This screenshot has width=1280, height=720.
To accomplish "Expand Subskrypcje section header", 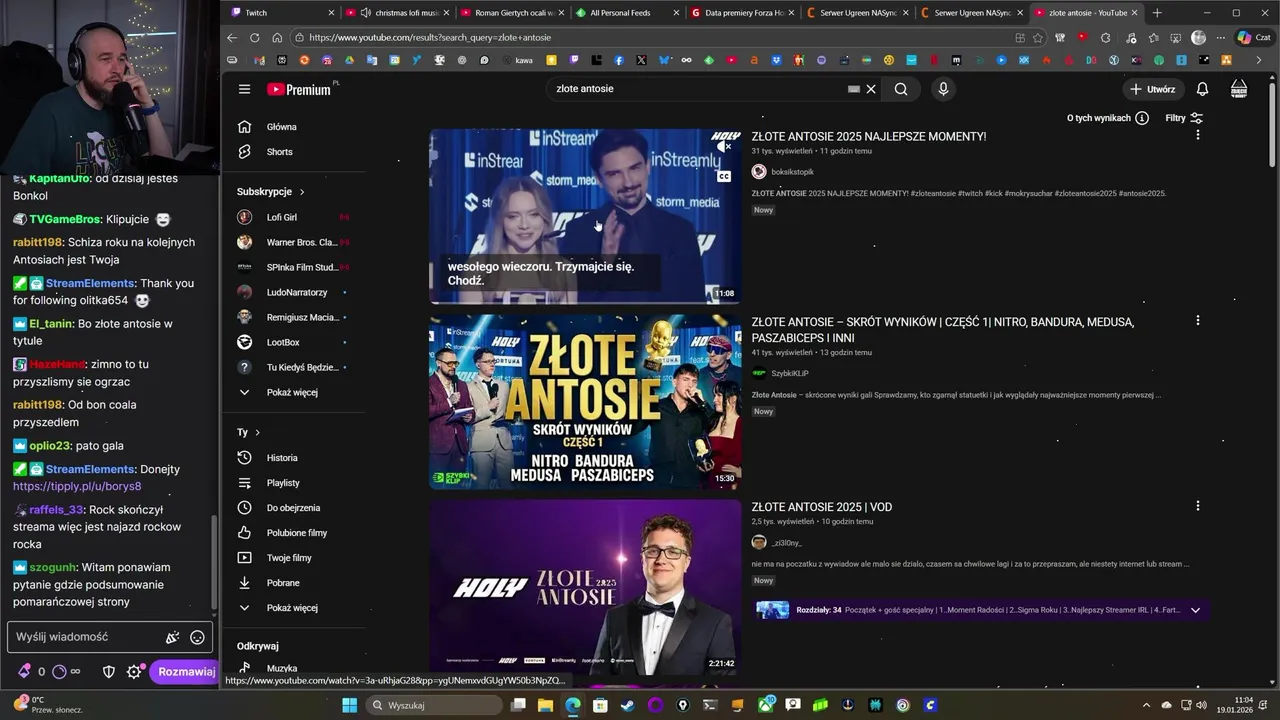I will tap(271, 192).
